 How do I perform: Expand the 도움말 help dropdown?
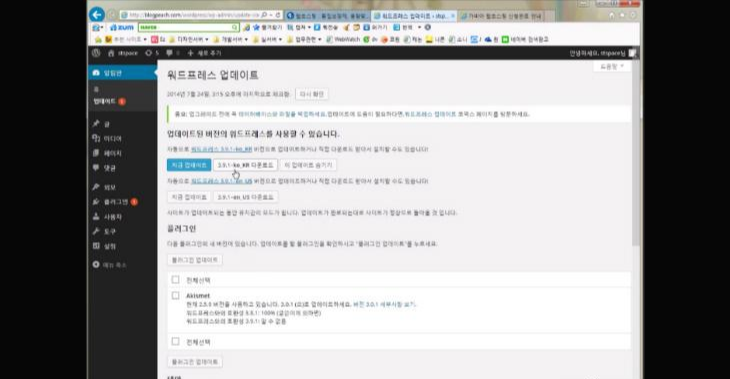612,67
